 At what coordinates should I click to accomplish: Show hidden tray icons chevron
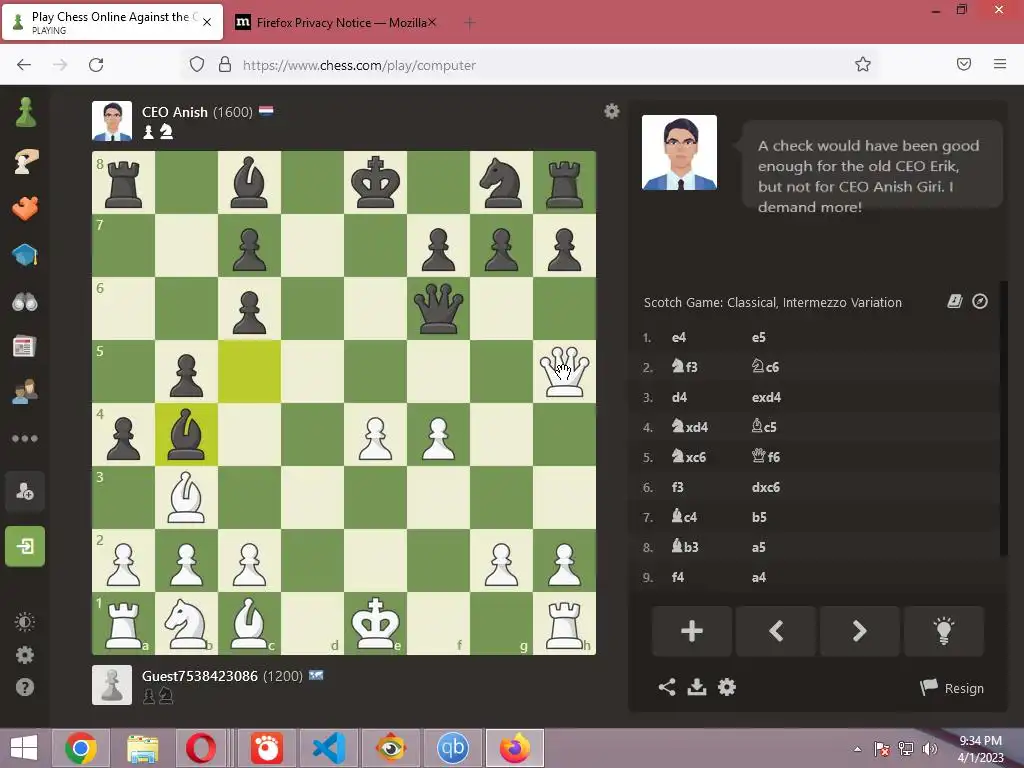pos(857,749)
